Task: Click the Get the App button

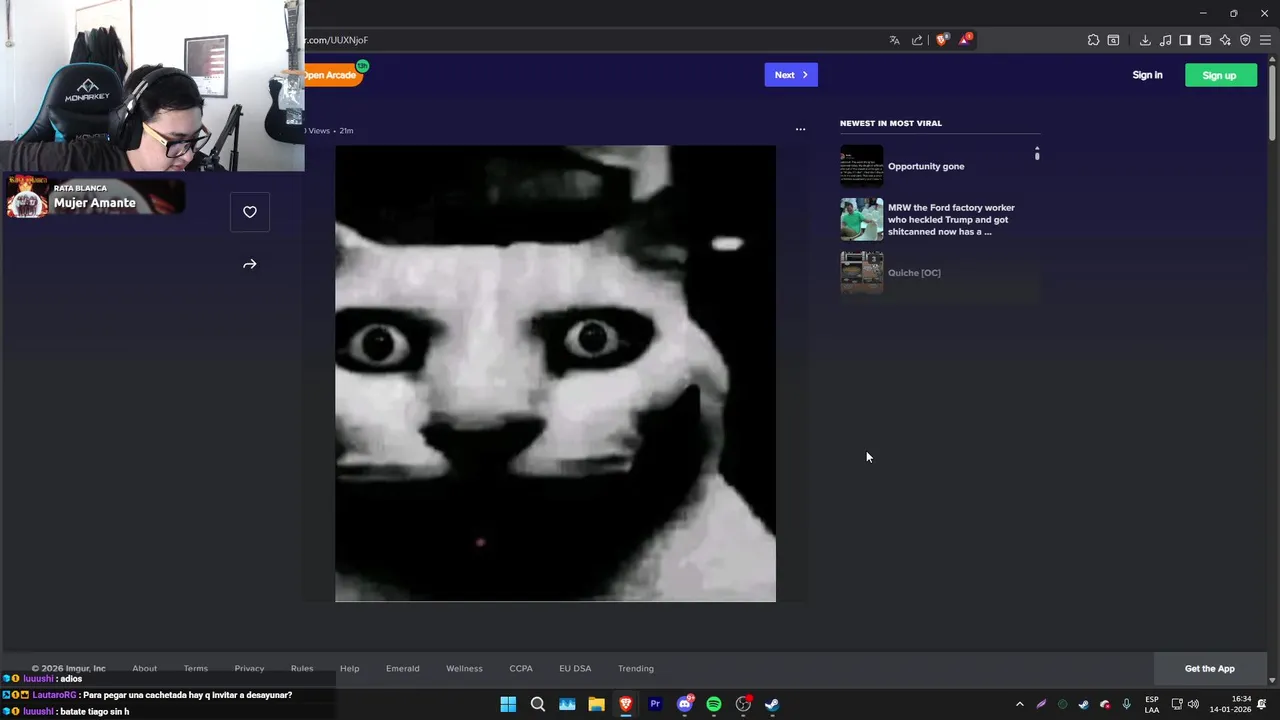Action: point(1210,668)
